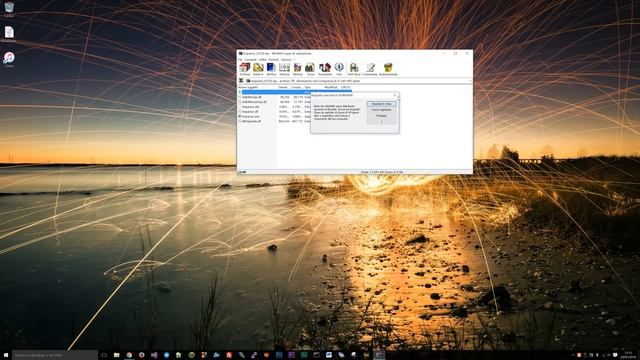This screenshot has height=360, width=640.
Task: Click the Prosegui button in the license dialog
Action: point(381,116)
